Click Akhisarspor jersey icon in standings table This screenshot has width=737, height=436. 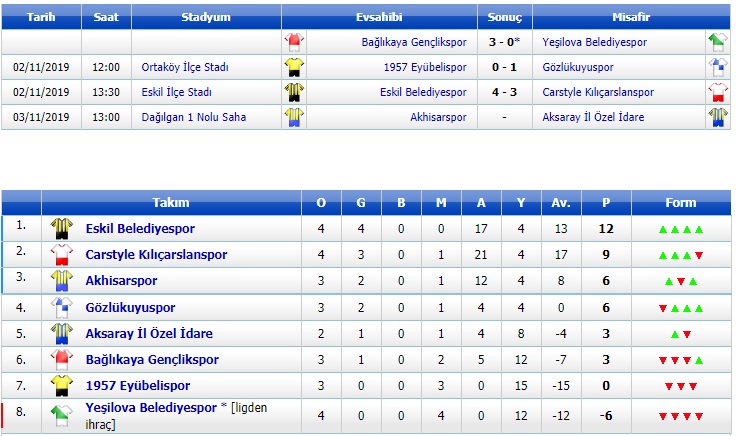62,281
